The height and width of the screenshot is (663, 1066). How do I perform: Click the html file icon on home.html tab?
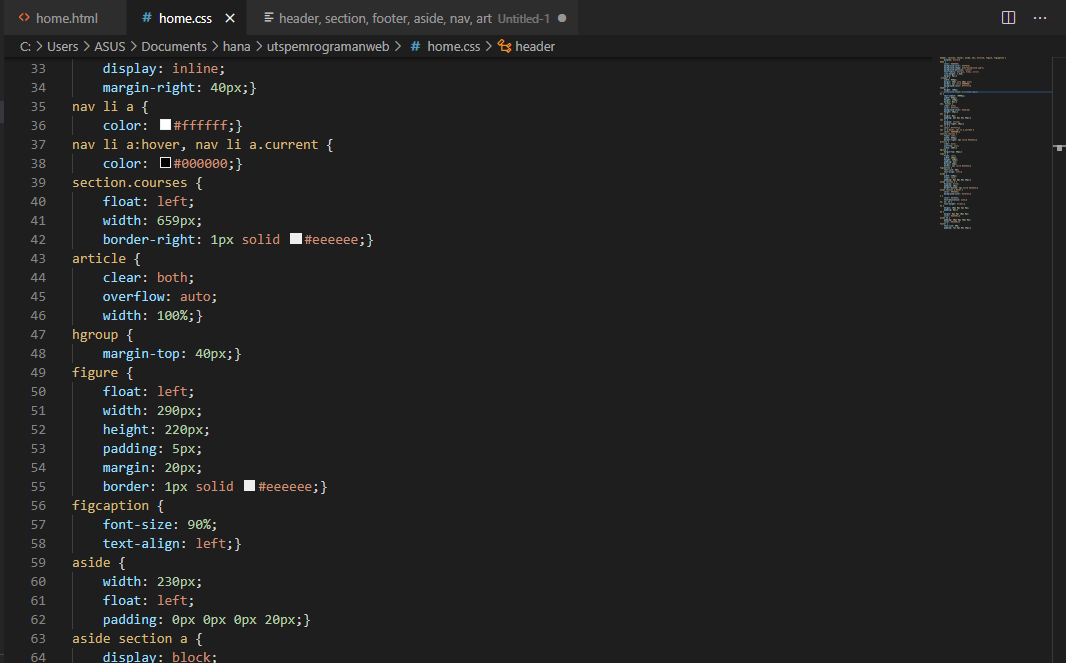[x=24, y=18]
